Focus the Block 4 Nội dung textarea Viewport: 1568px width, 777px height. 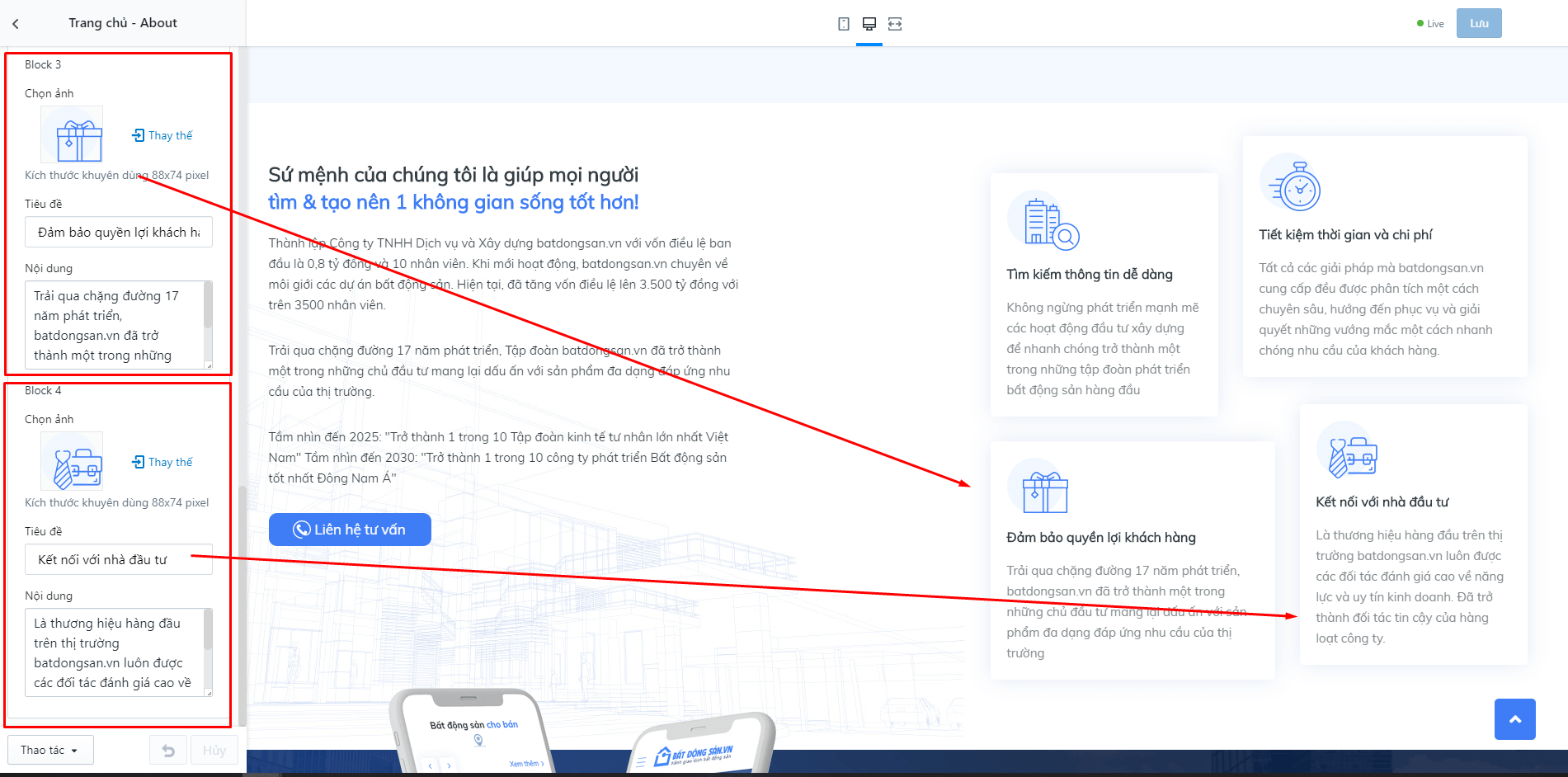(119, 652)
